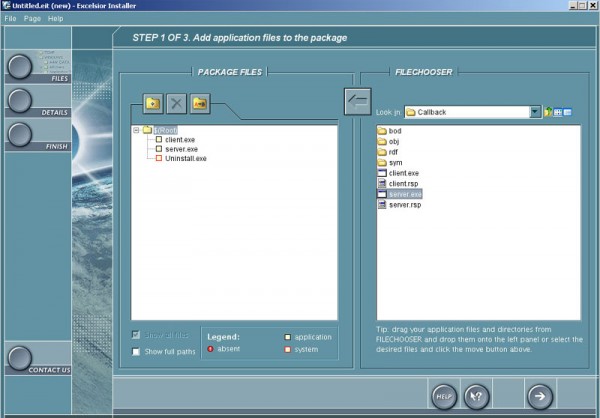Click the move-left arrow button between panels

(x=357, y=101)
